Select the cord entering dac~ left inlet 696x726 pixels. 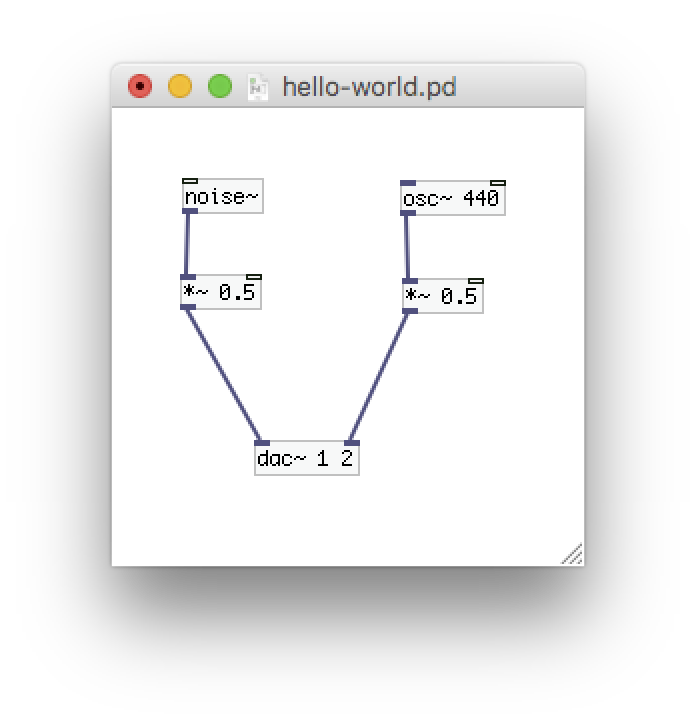point(224,375)
